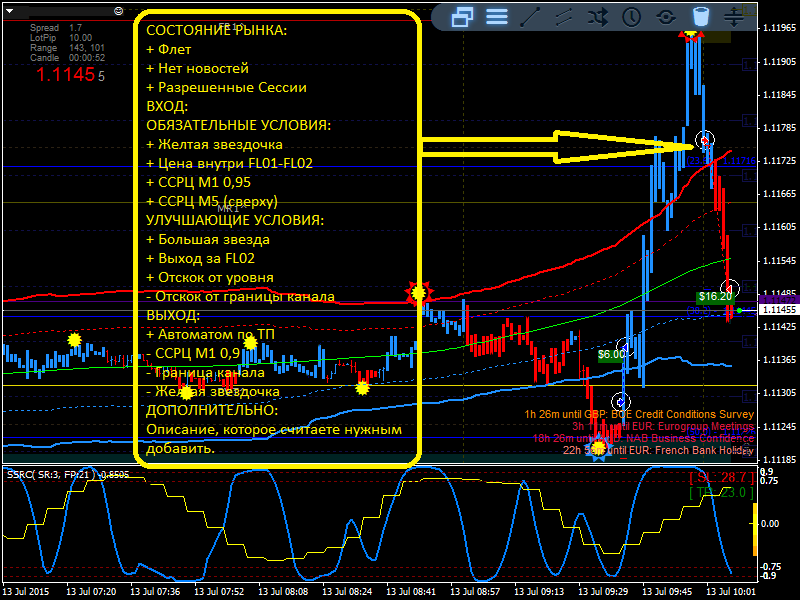Click the trash bin delete-objects icon
800x600 pixels.
(x=701, y=16)
